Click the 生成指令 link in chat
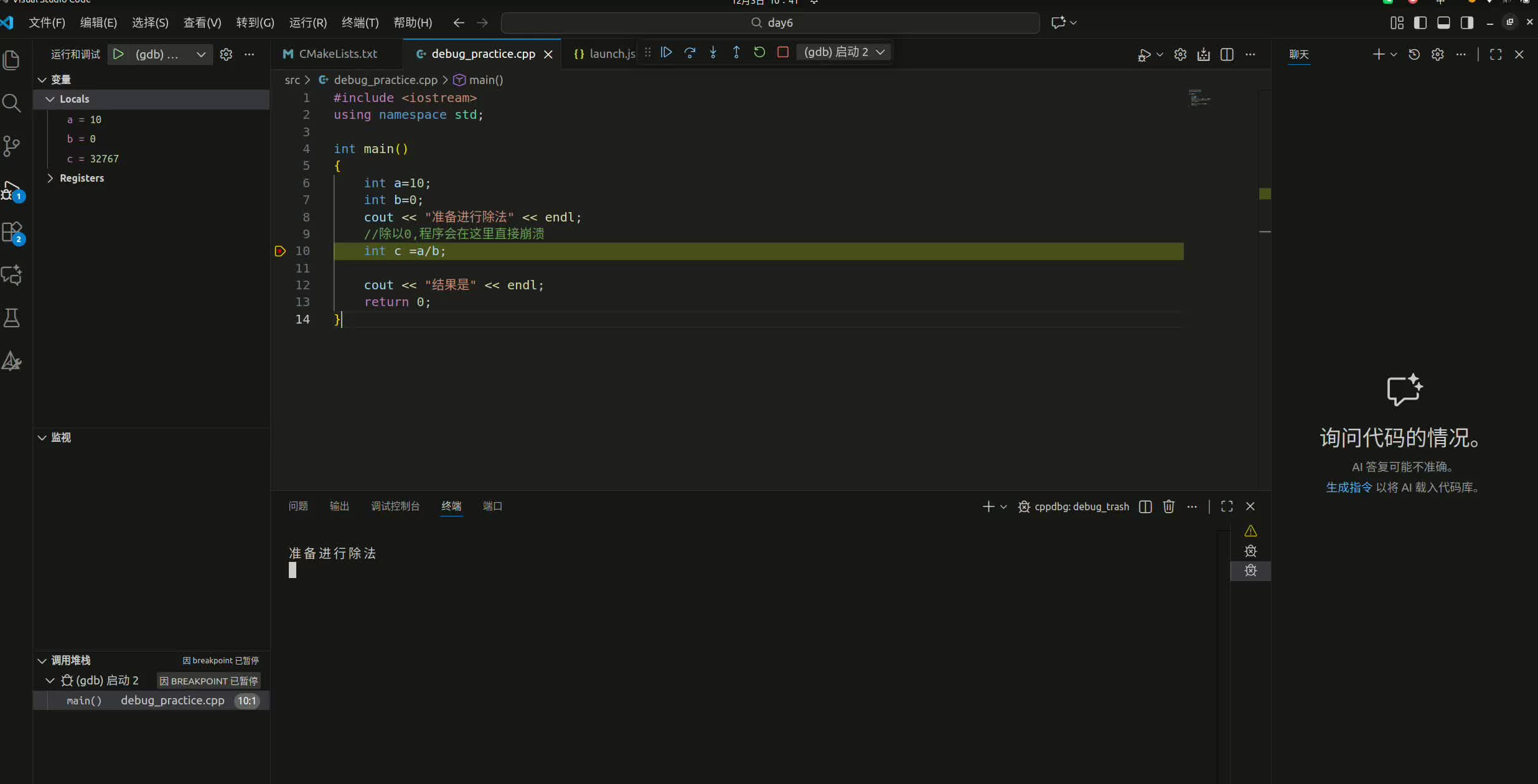 [1348, 487]
